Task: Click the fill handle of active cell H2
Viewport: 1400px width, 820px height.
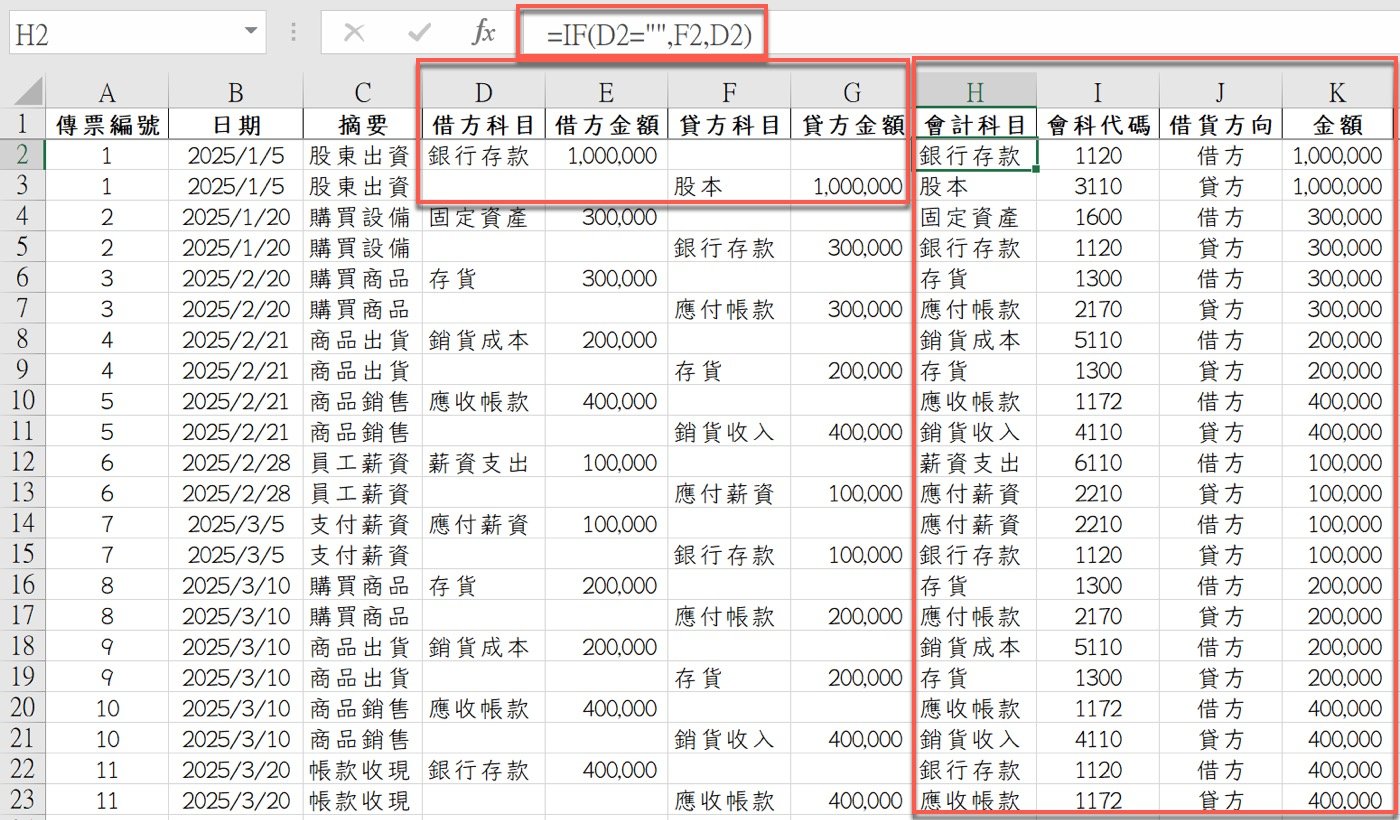Action: click(x=1035, y=170)
